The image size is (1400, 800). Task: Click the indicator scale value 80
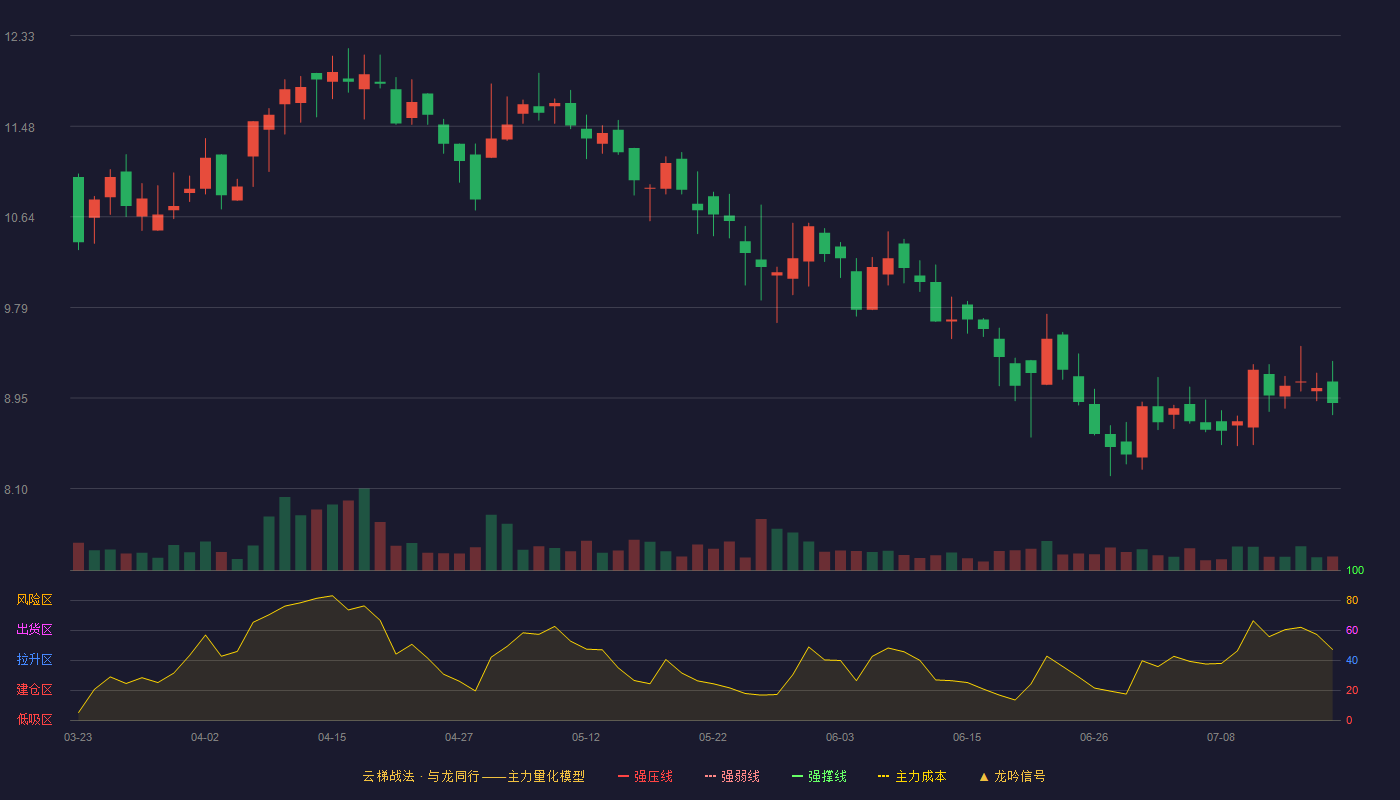coord(1352,601)
